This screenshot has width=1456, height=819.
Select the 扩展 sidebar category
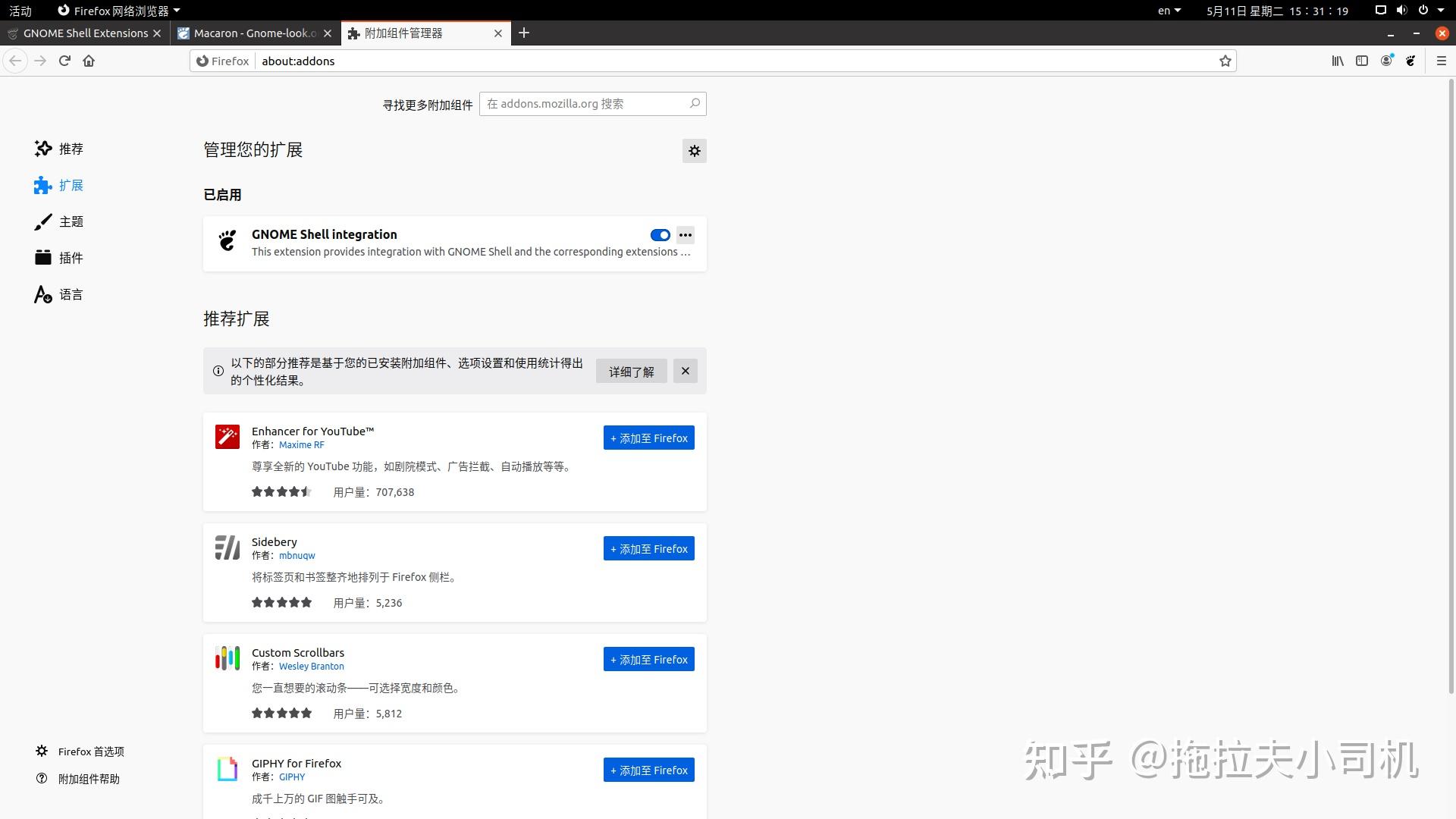pyautogui.click(x=59, y=185)
